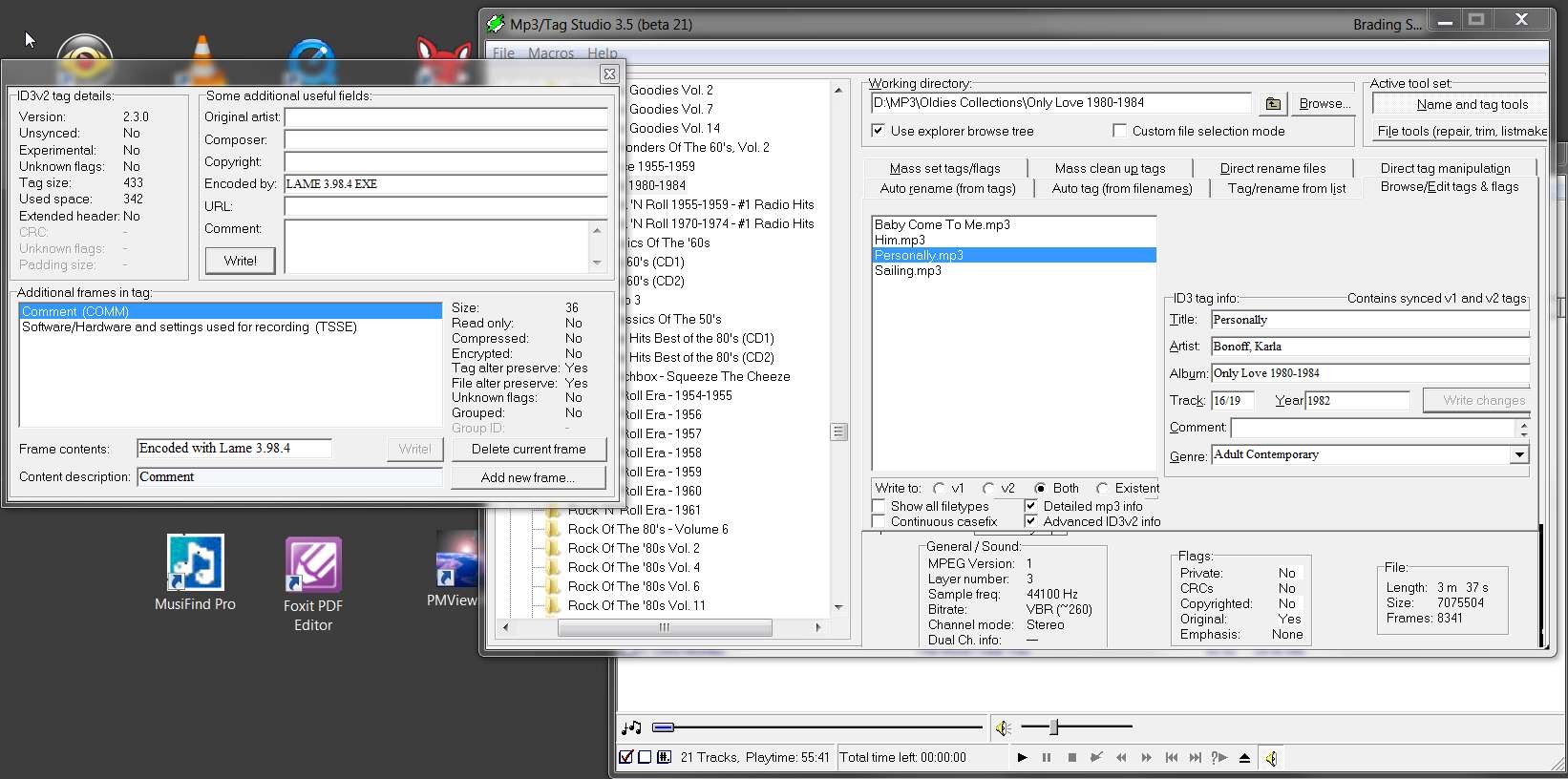Click the ID3v2 dialog comment box scroll-down arrow
This screenshot has height=779, width=1568.
(598, 263)
